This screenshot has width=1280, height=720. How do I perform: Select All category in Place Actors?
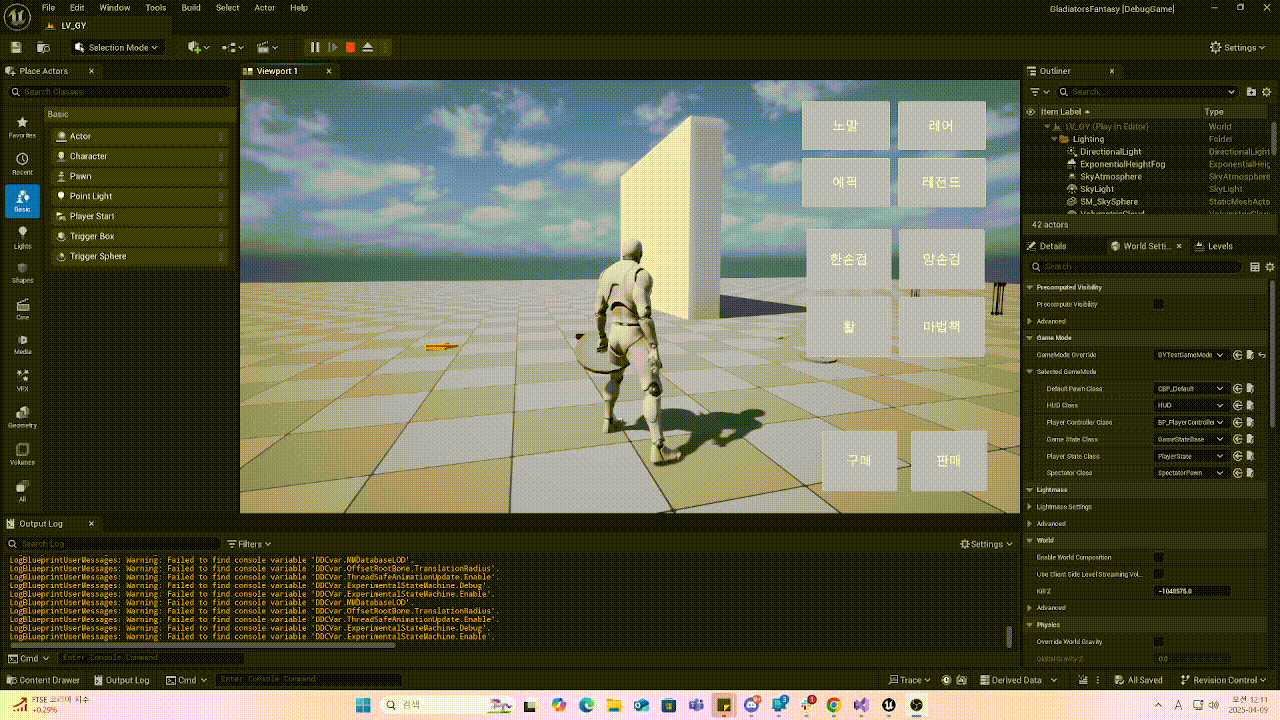click(x=22, y=490)
